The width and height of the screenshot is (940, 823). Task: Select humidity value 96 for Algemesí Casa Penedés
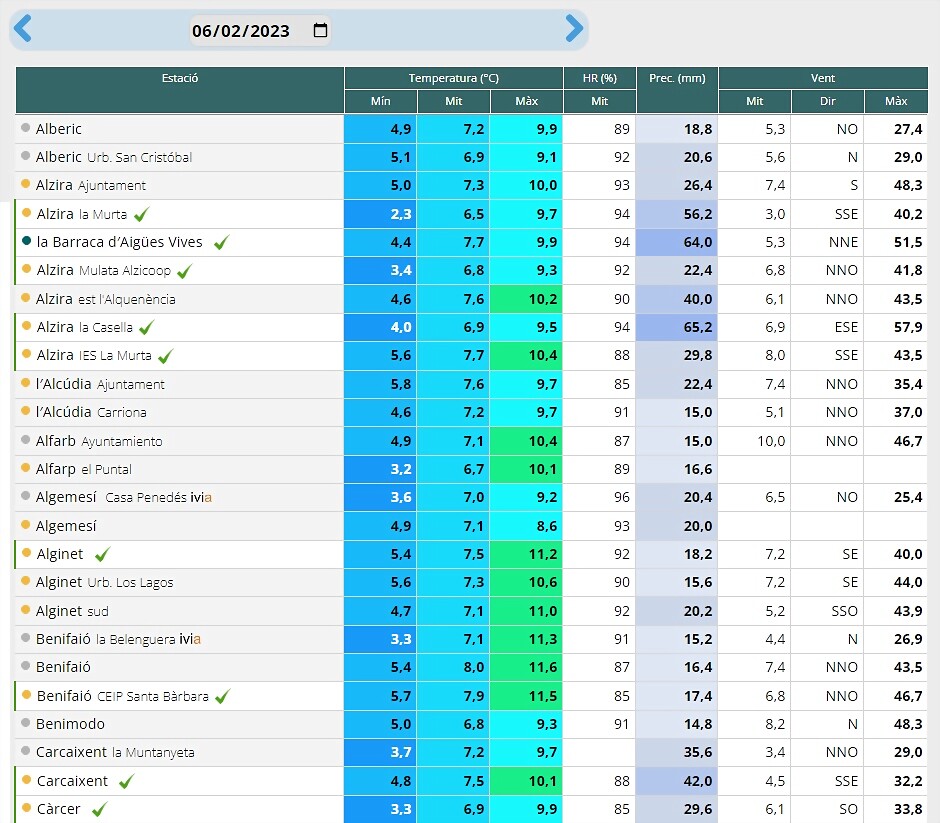599,498
